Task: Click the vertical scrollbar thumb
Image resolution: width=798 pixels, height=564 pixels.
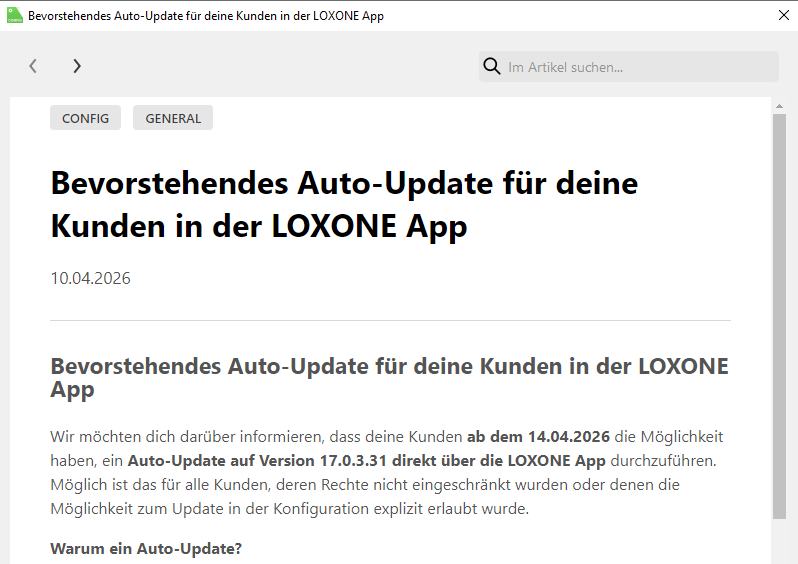Action: point(779,316)
